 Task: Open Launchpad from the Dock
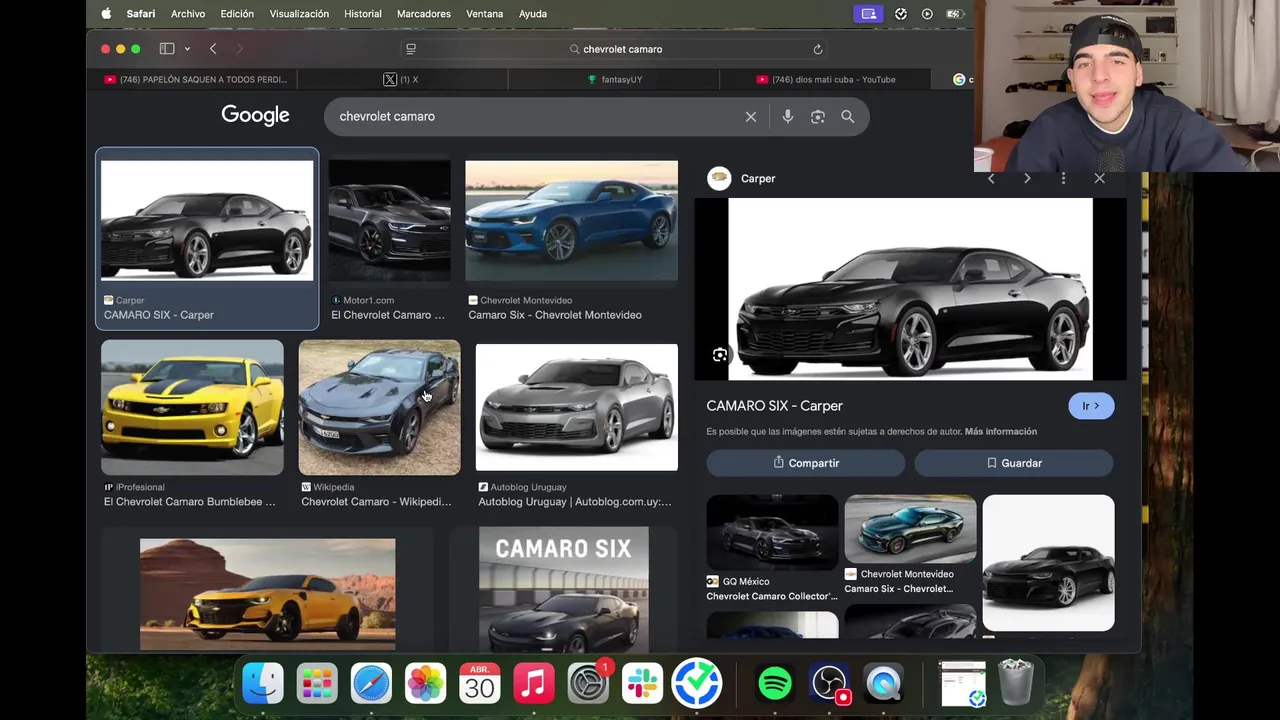[x=317, y=684]
